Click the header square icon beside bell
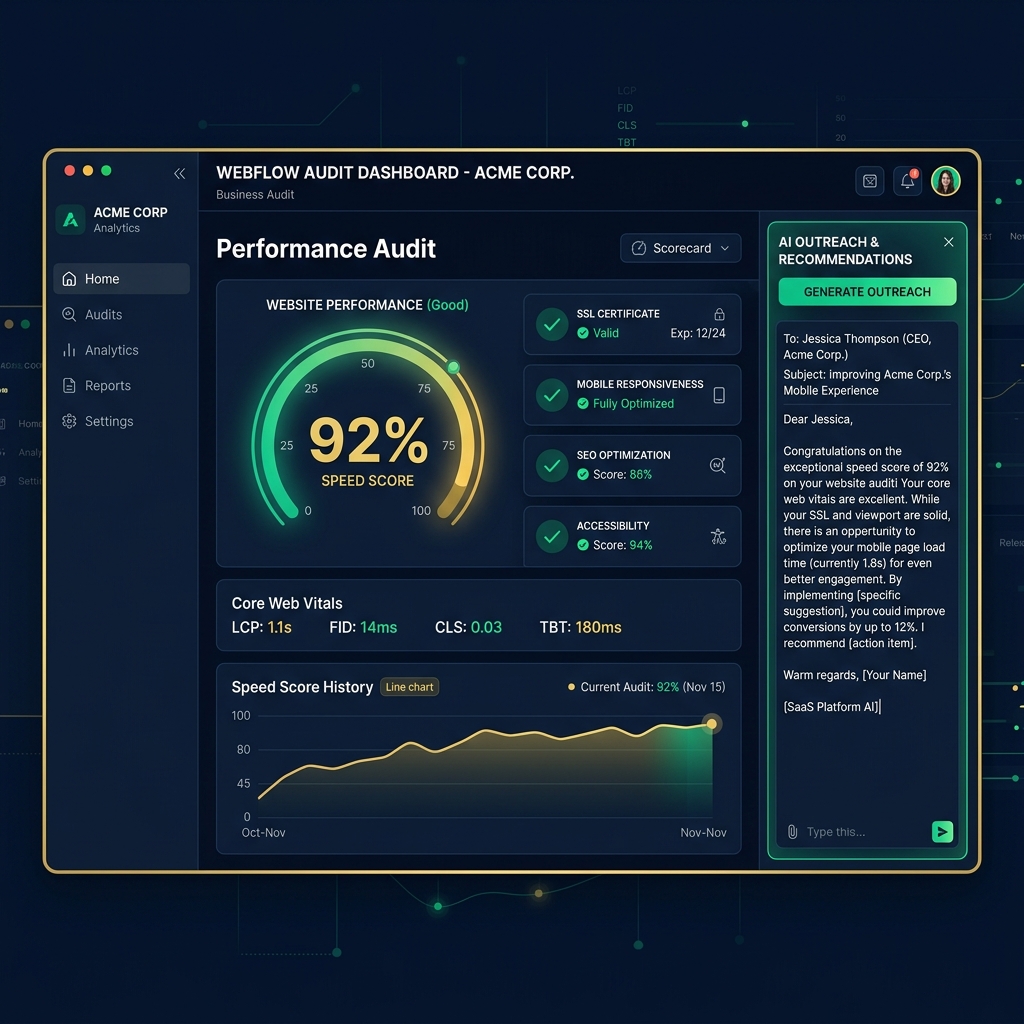This screenshot has height=1024, width=1024. tap(870, 181)
